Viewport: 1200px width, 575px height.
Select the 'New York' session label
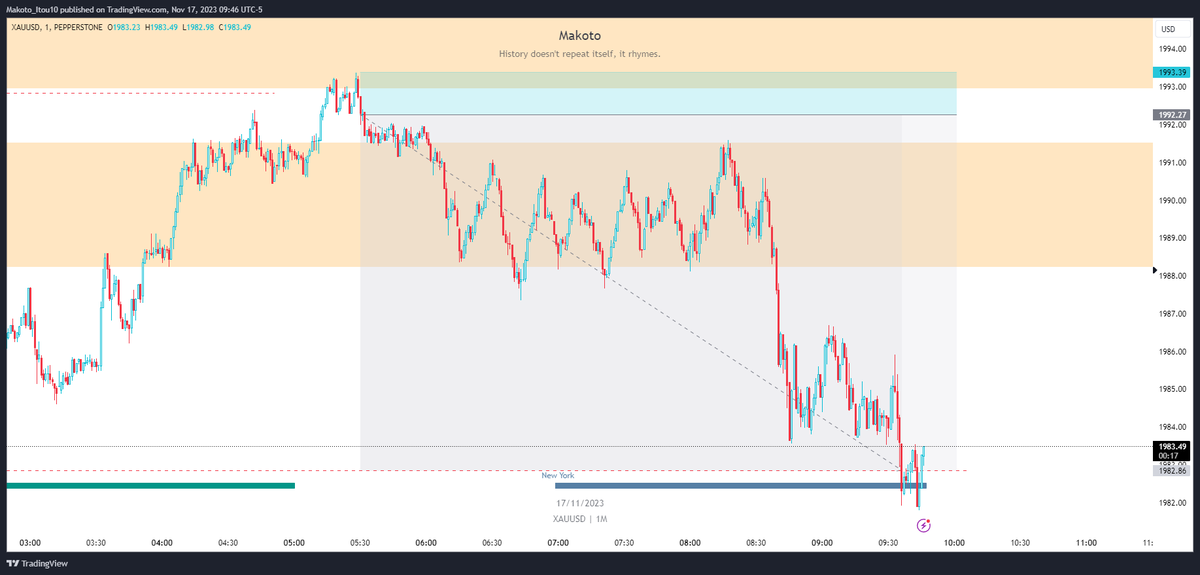click(558, 476)
